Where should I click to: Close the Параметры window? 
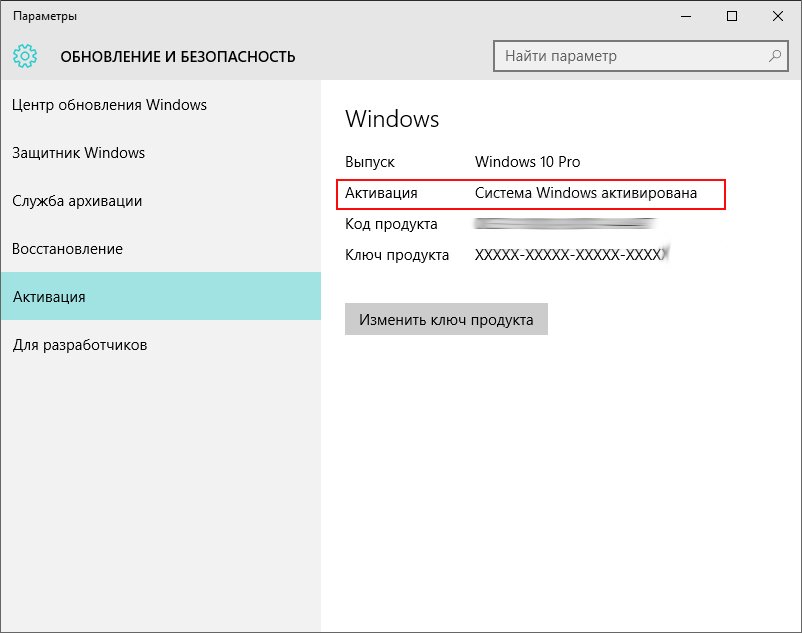click(778, 16)
